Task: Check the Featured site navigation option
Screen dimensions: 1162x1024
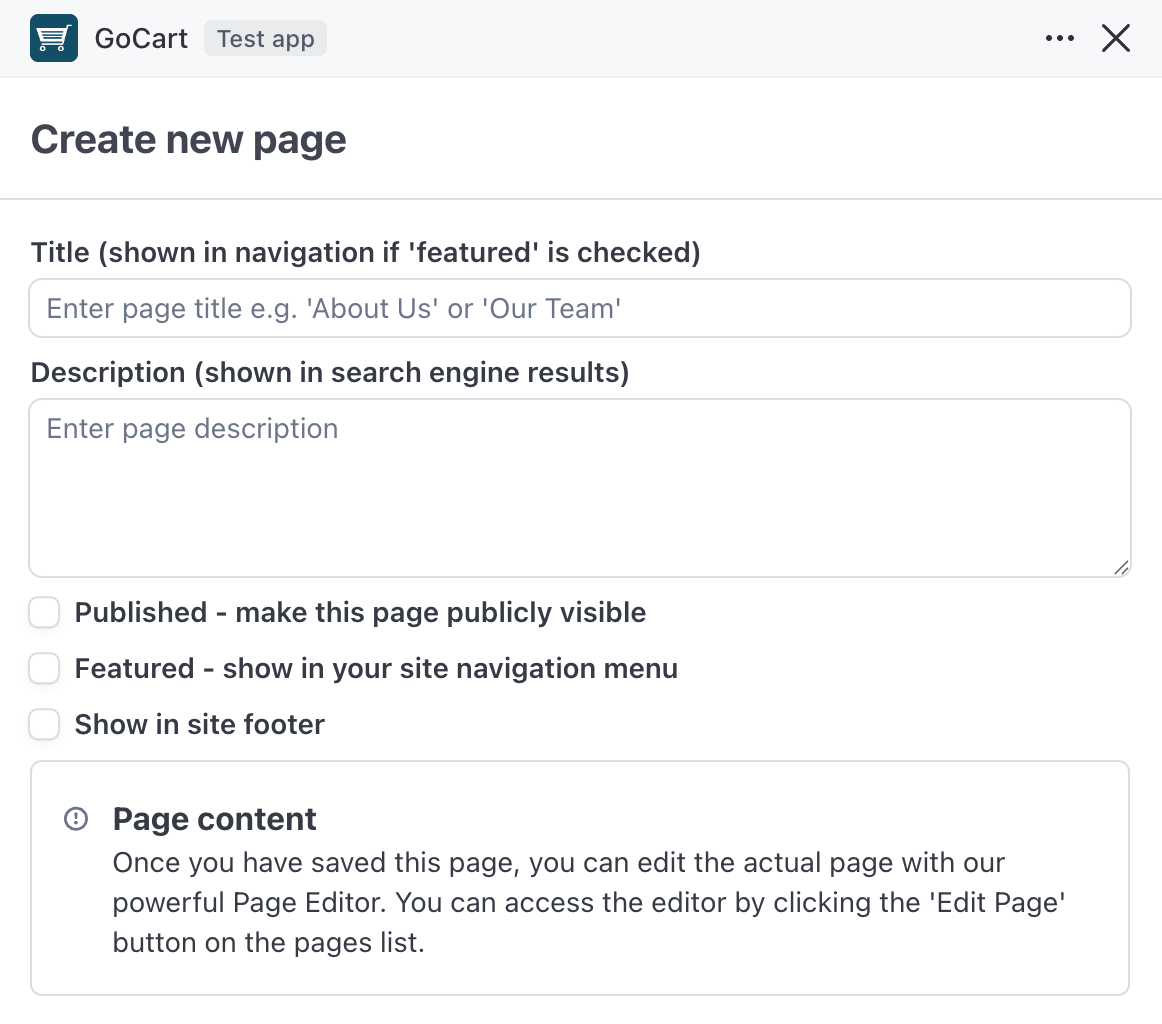Action: (44, 668)
